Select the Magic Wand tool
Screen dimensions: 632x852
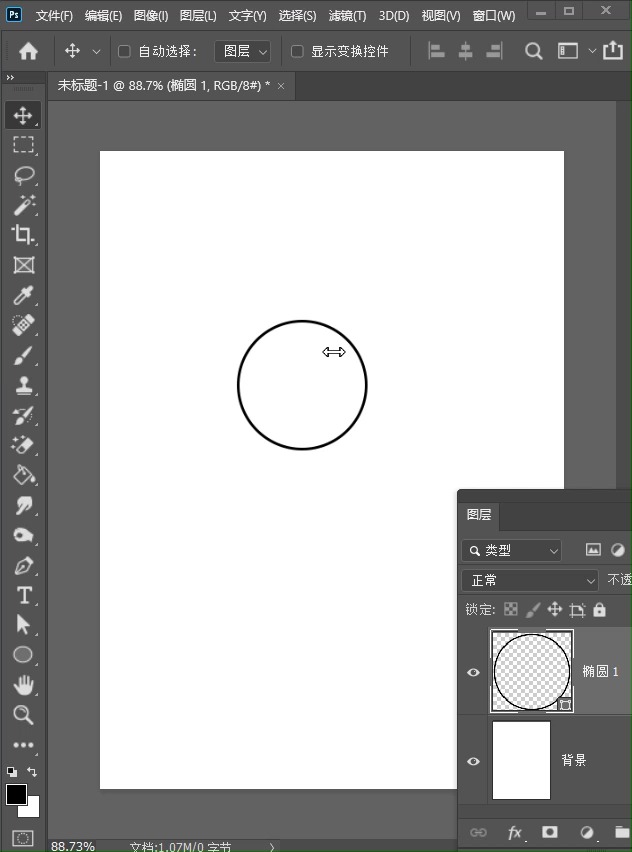(23, 205)
